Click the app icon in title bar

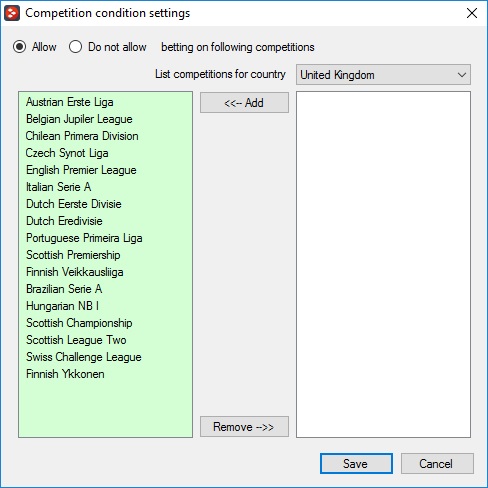12,13
